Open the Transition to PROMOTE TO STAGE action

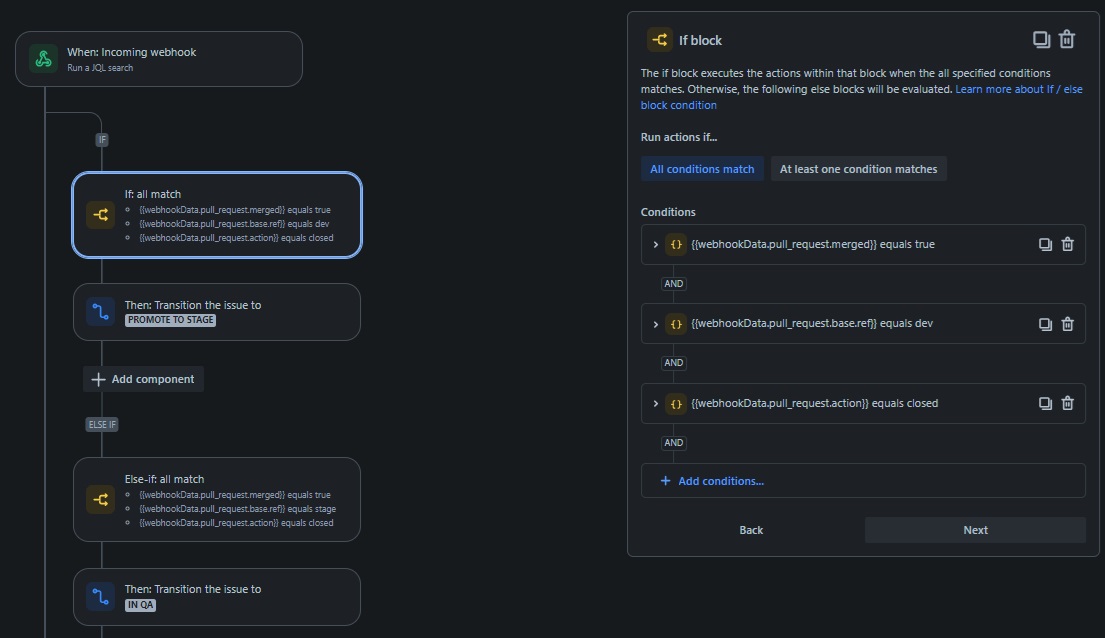pyautogui.click(x=217, y=312)
